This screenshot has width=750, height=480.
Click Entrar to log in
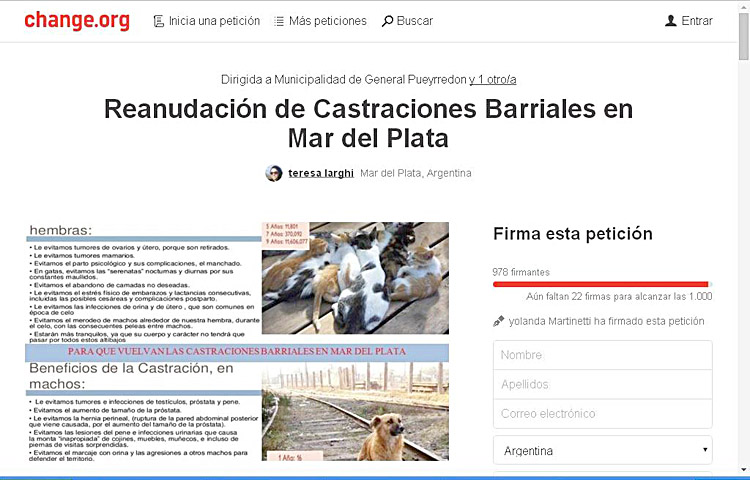click(697, 21)
